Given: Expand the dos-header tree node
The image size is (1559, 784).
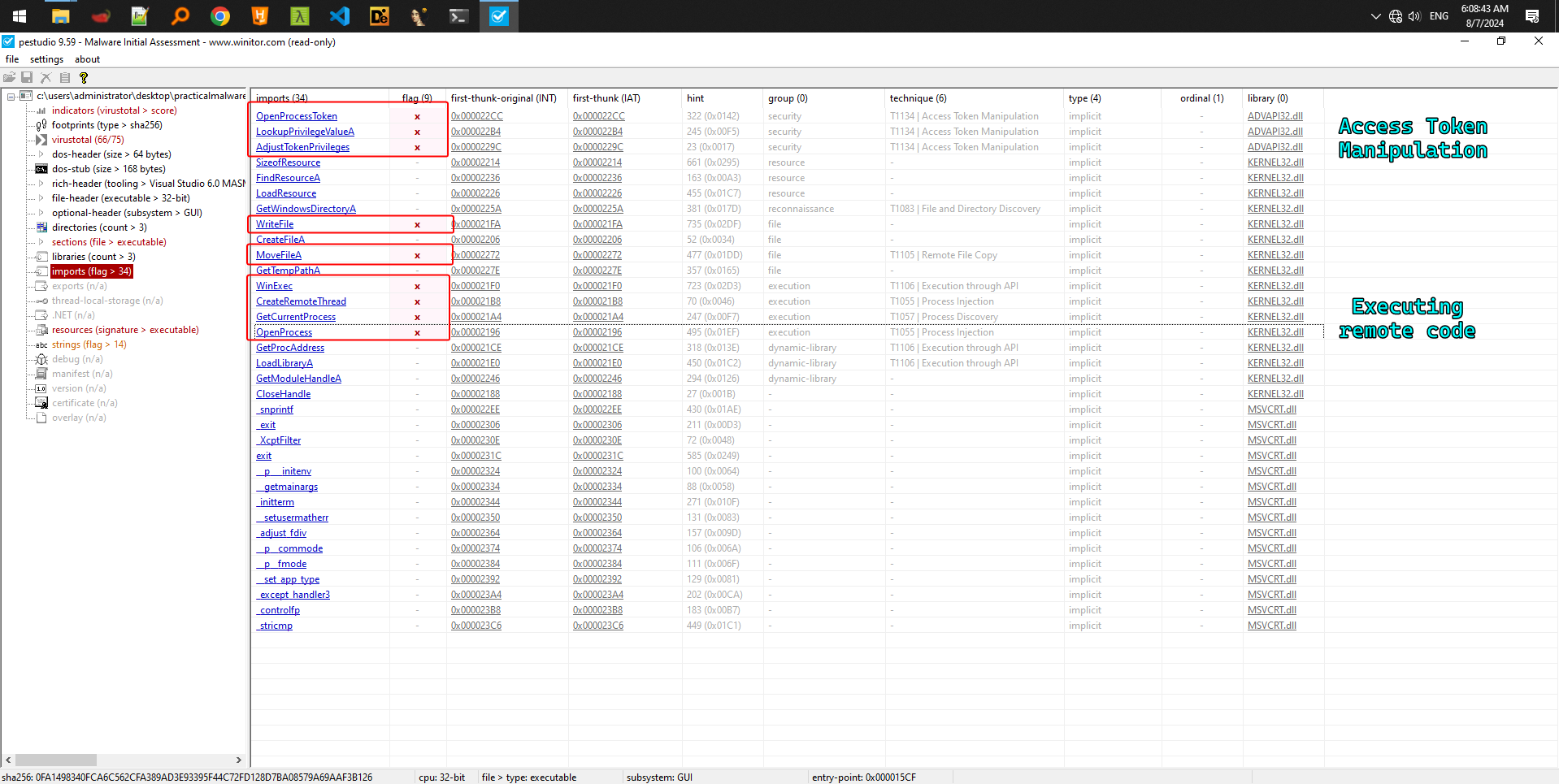Looking at the screenshot, I should [x=41, y=154].
